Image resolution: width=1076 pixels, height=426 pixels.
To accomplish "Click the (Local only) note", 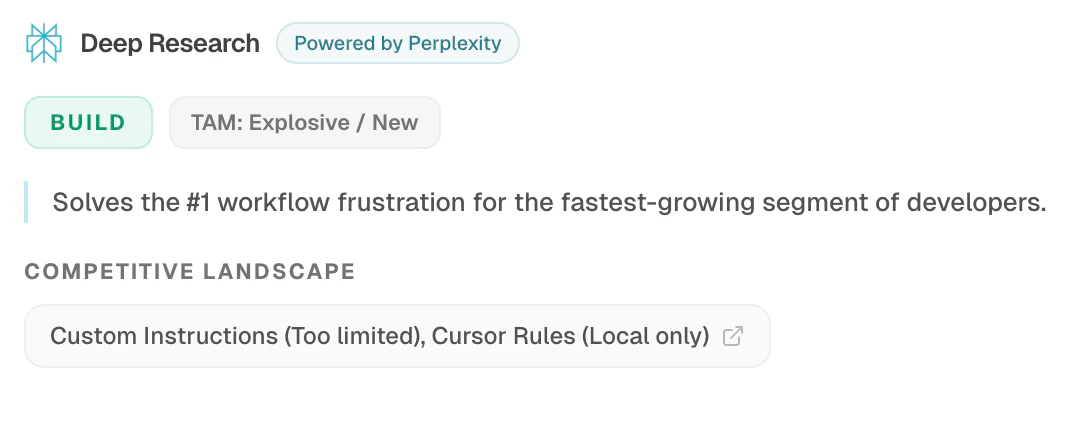I will tap(646, 336).
